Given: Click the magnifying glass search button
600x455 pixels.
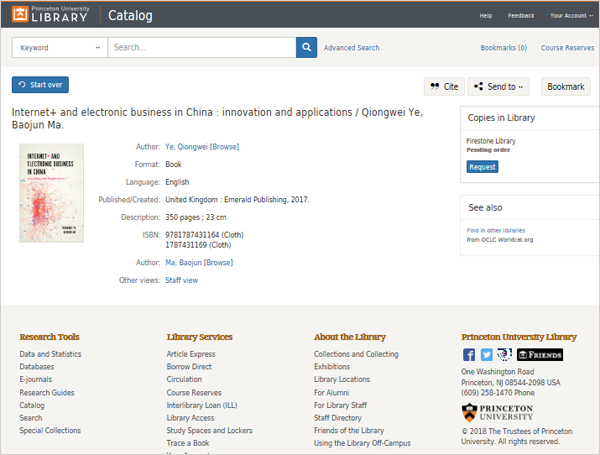Looking at the screenshot, I should (306, 47).
